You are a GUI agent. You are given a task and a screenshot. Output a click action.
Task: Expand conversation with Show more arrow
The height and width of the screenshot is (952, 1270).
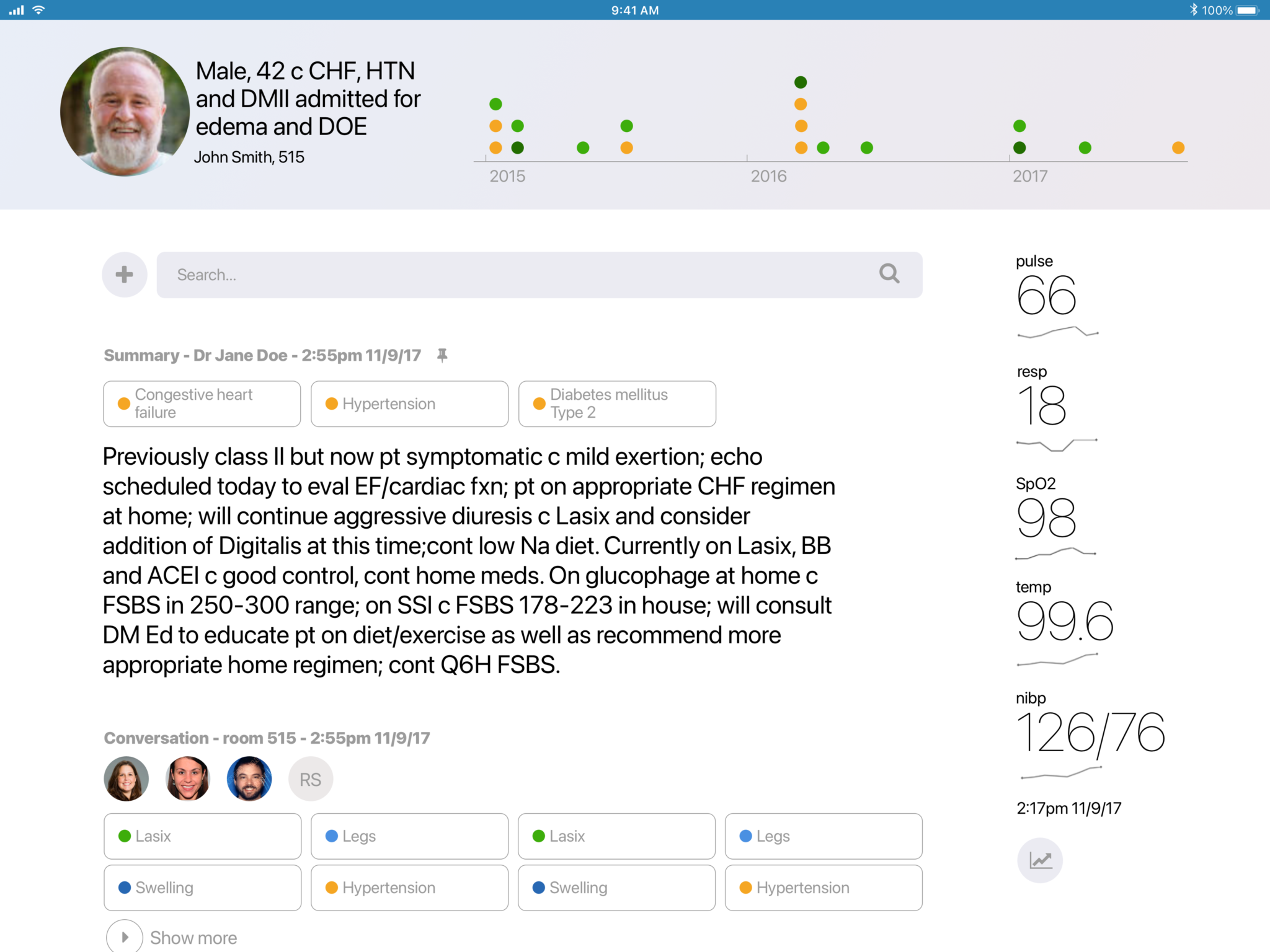click(x=125, y=937)
